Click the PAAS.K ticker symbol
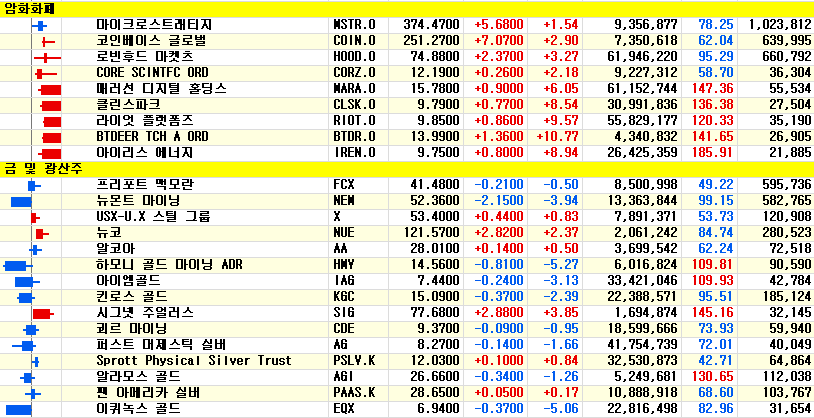The height and width of the screenshot is (418, 814). pyautogui.click(x=354, y=392)
